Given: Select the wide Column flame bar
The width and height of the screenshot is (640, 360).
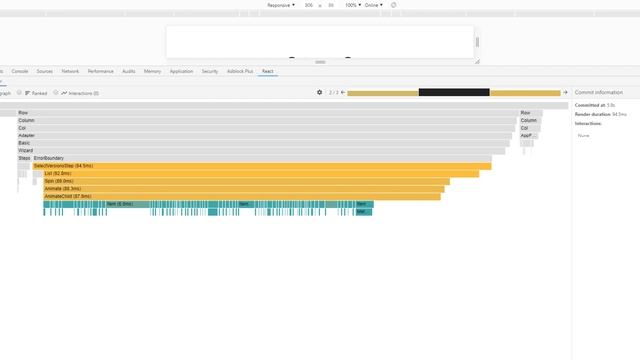Looking at the screenshot, I should coord(267,120).
